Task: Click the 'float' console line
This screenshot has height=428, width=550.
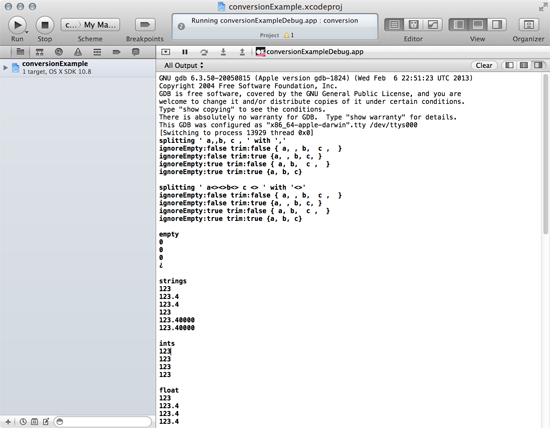Action: [x=169, y=390]
